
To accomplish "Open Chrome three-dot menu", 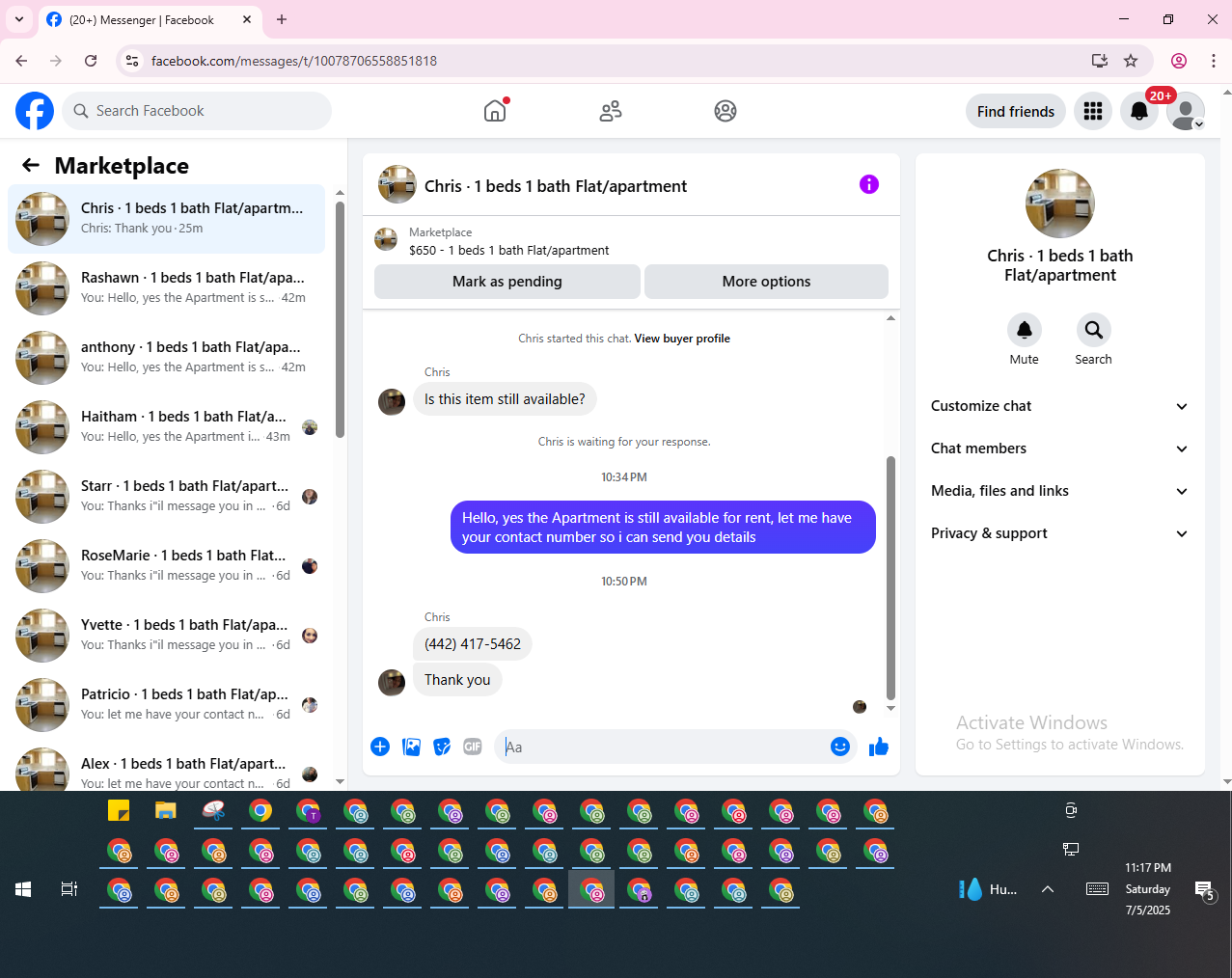I will (x=1214, y=61).
